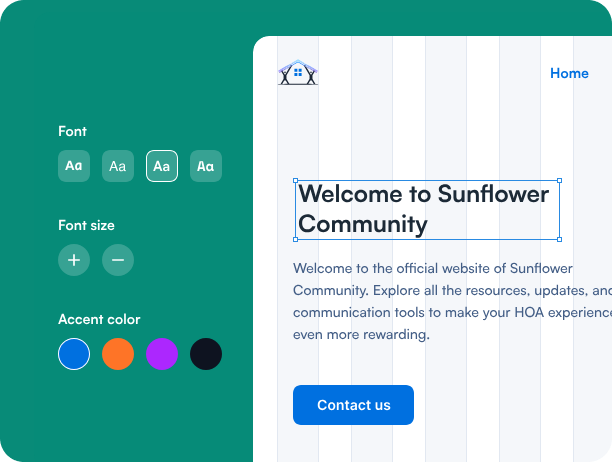This screenshot has width=612, height=462.
Task: Click top-right resize handle of heading box
Action: tap(559, 181)
